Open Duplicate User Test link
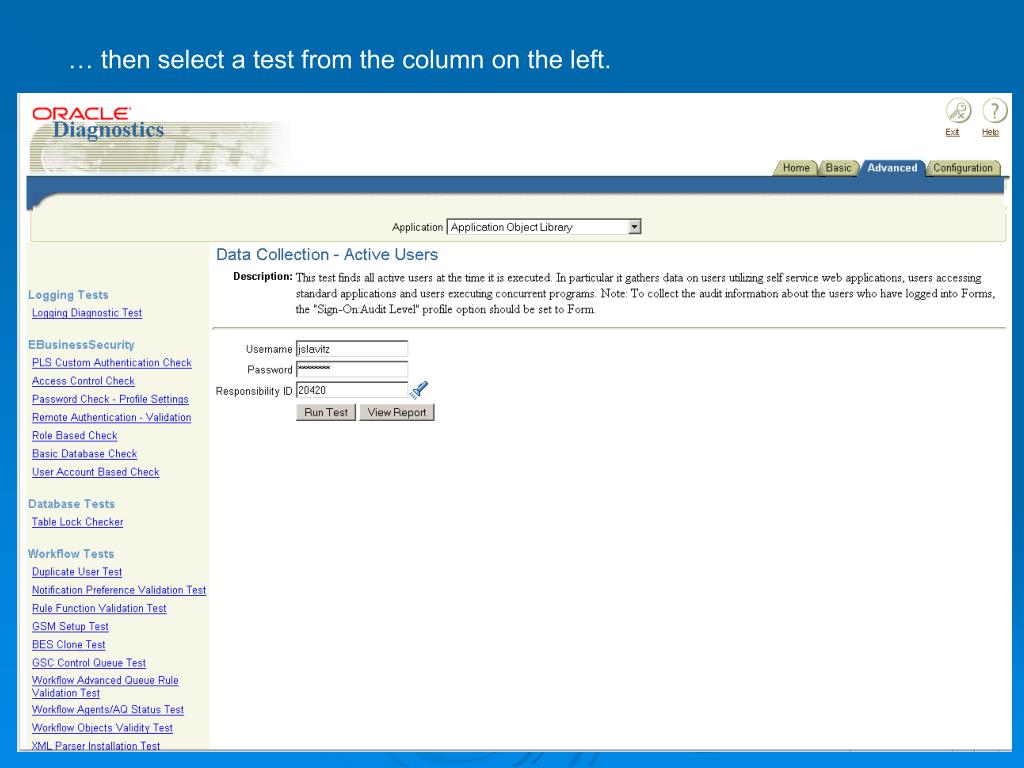The height and width of the screenshot is (768, 1024). 77,571
